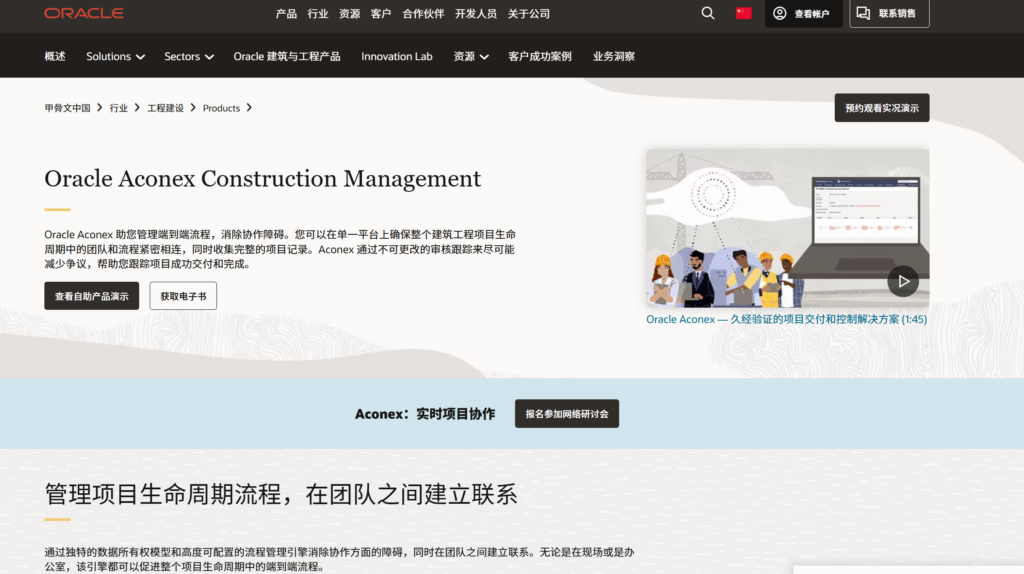Click the 查看帐户 account button

[802, 13]
